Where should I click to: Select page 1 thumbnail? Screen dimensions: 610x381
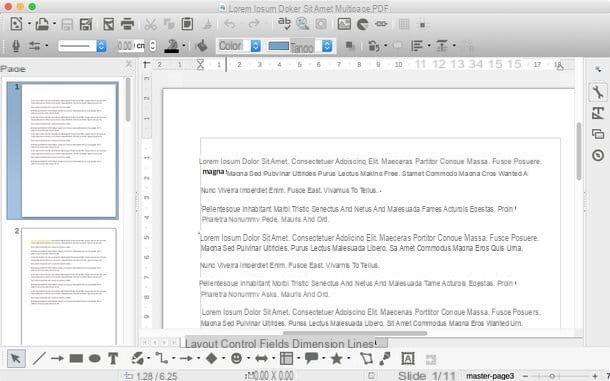69,150
